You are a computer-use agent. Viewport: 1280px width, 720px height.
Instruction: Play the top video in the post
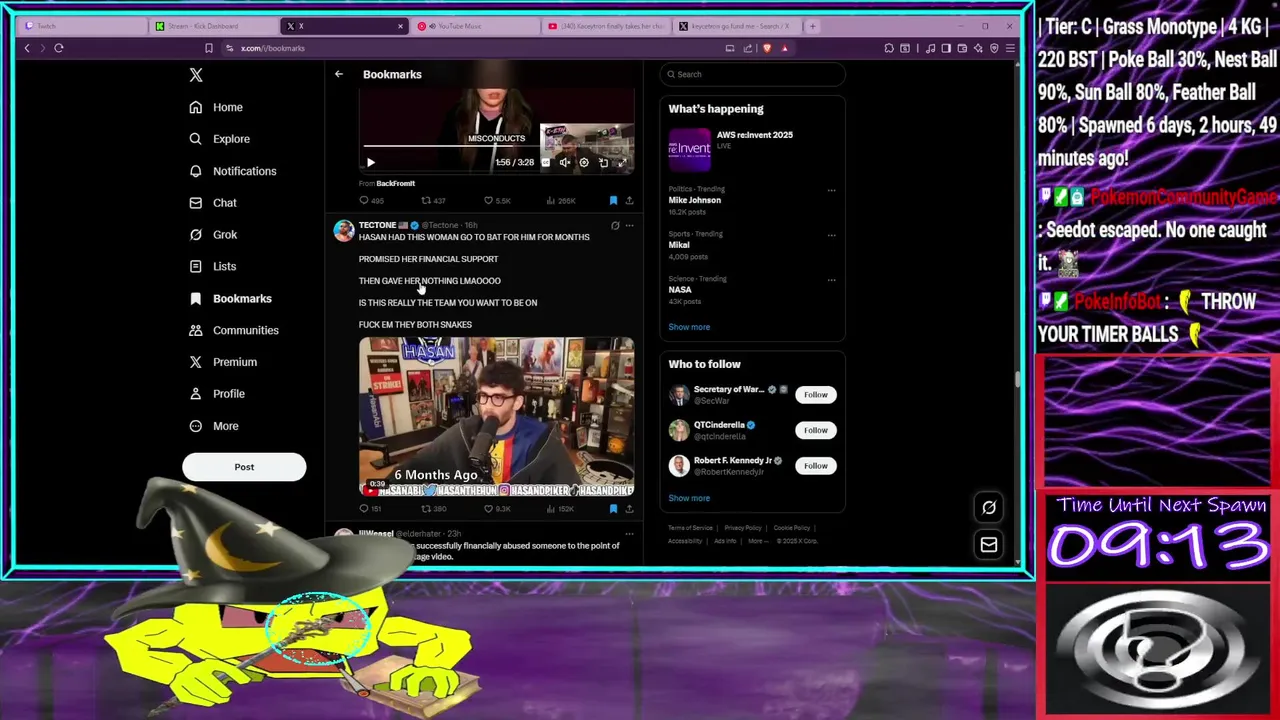pos(370,162)
